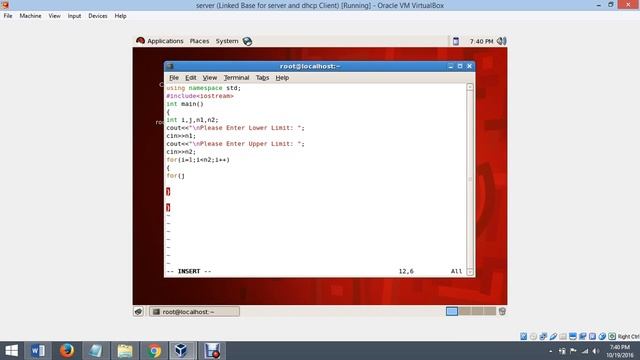This screenshot has width=640, height=360.
Task: Click VirtualBox host key green arrow icon
Action: tap(612, 336)
